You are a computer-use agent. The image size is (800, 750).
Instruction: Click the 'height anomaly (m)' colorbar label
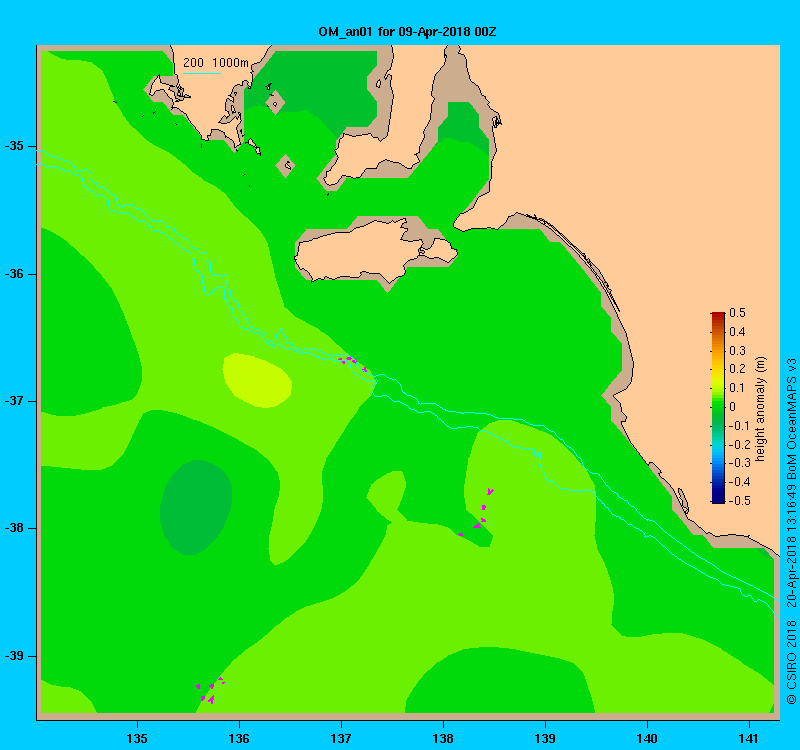[761, 409]
